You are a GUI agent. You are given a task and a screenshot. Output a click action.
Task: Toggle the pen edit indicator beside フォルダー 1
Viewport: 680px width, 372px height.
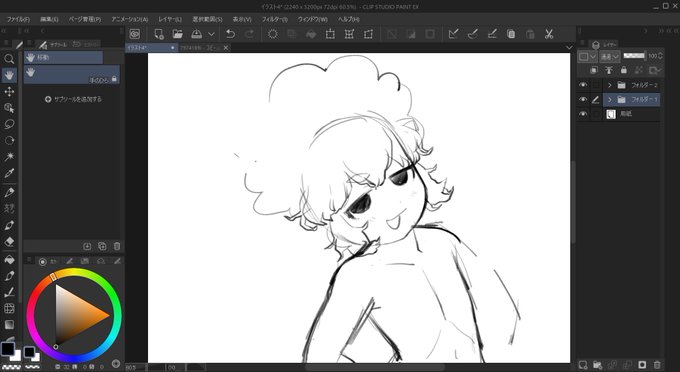pos(596,99)
